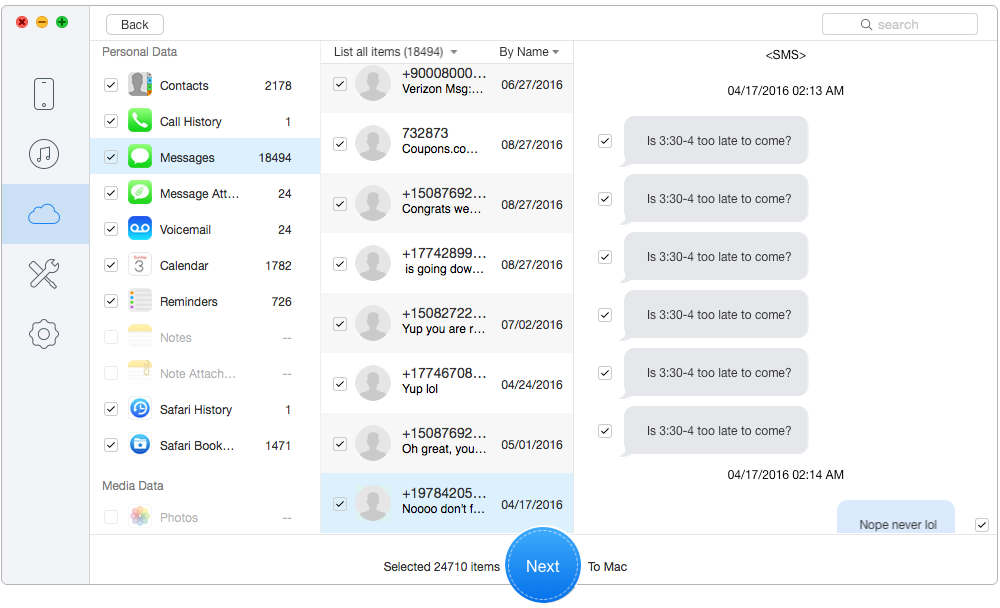Click avatar of the 732873 Coupons conversation
Viewport: 1000px width, 608px height.
pos(372,144)
